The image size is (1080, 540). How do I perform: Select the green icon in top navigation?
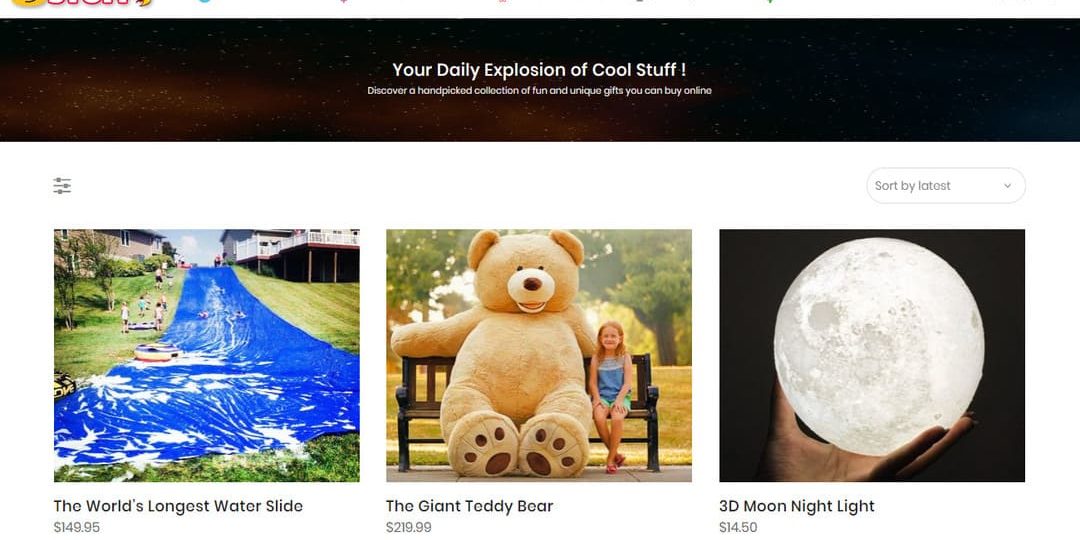(770, 1)
